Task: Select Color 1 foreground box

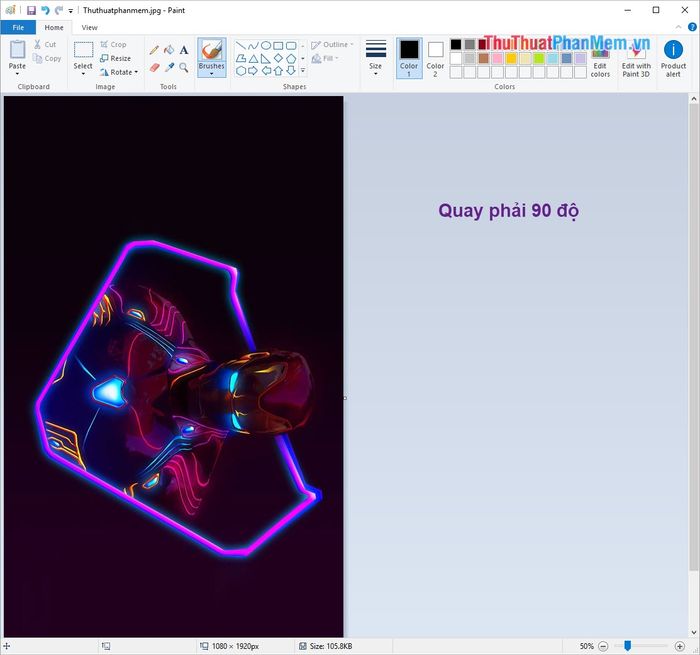Action: [409, 58]
